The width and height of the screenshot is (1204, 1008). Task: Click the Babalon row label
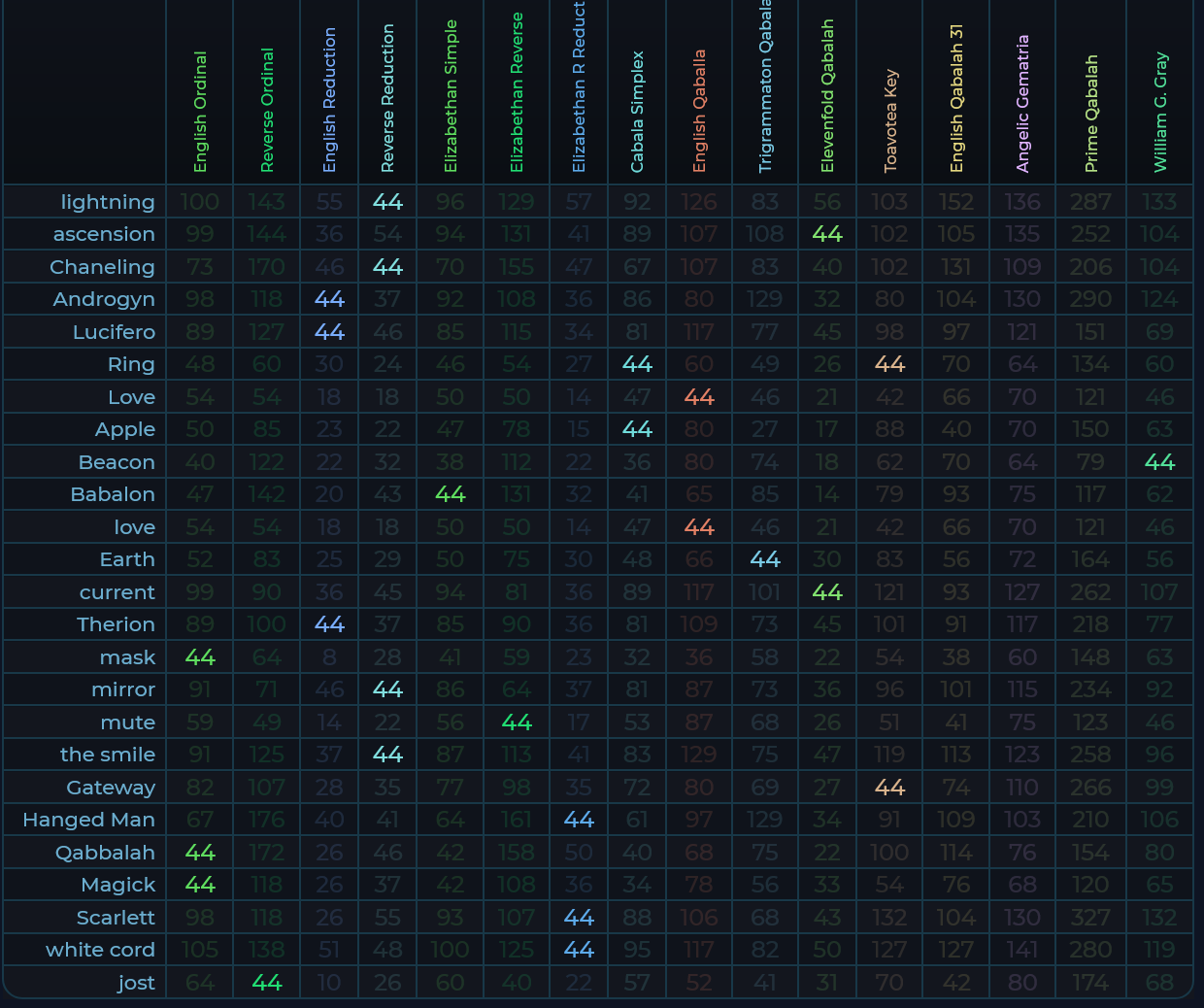(x=113, y=494)
